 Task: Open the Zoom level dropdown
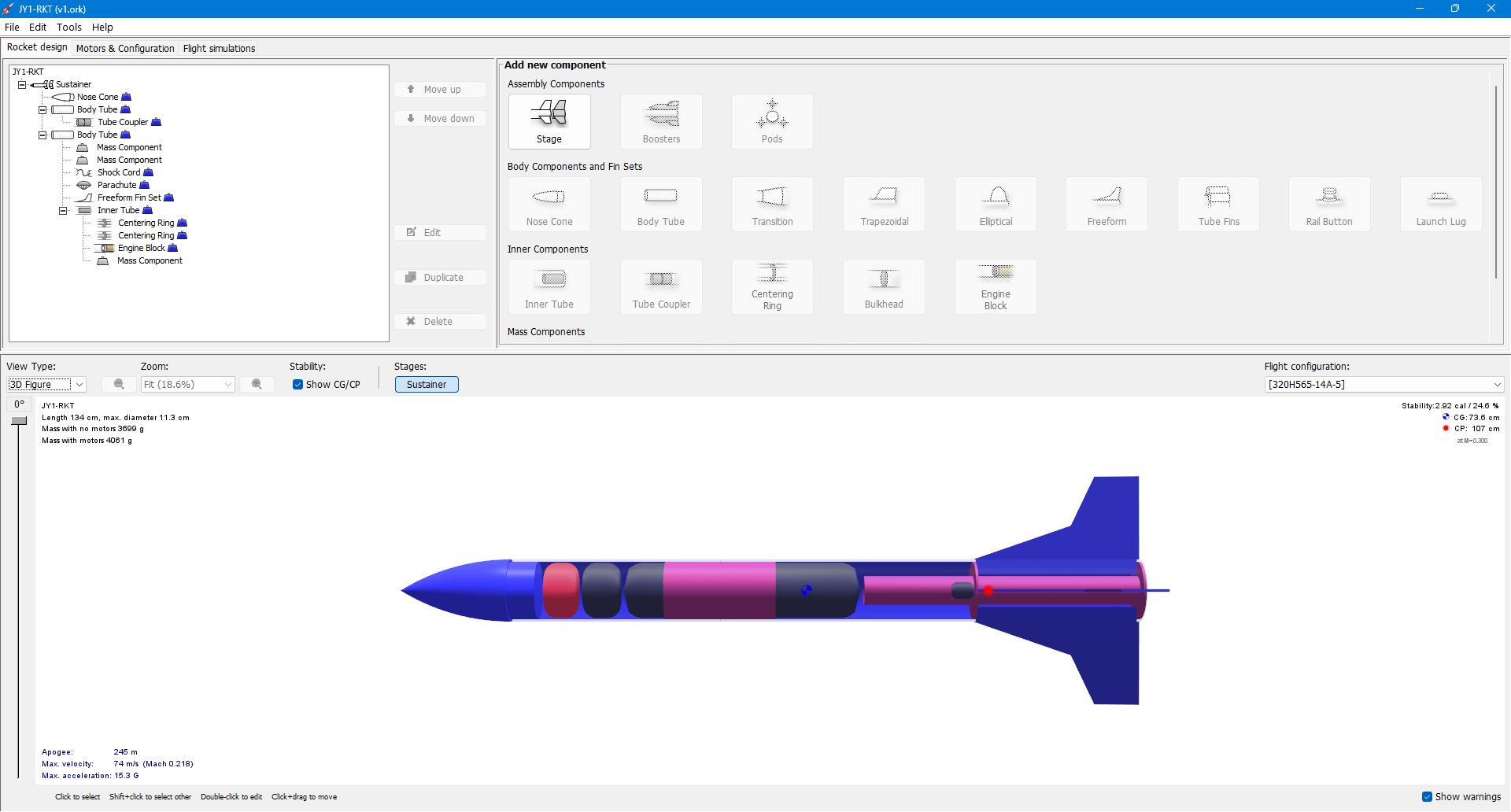point(188,385)
